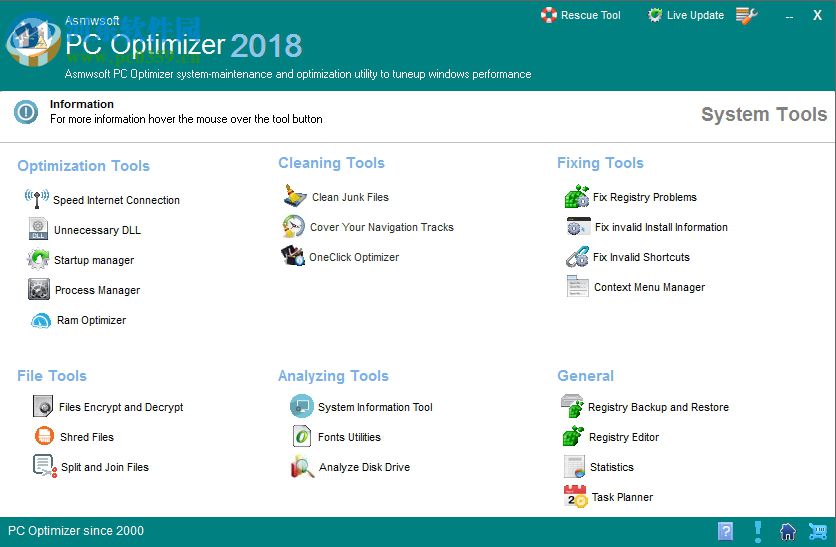Click the Startup manager gear icon
This screenshot has width=836, height=547.
[x=38, y=259]
